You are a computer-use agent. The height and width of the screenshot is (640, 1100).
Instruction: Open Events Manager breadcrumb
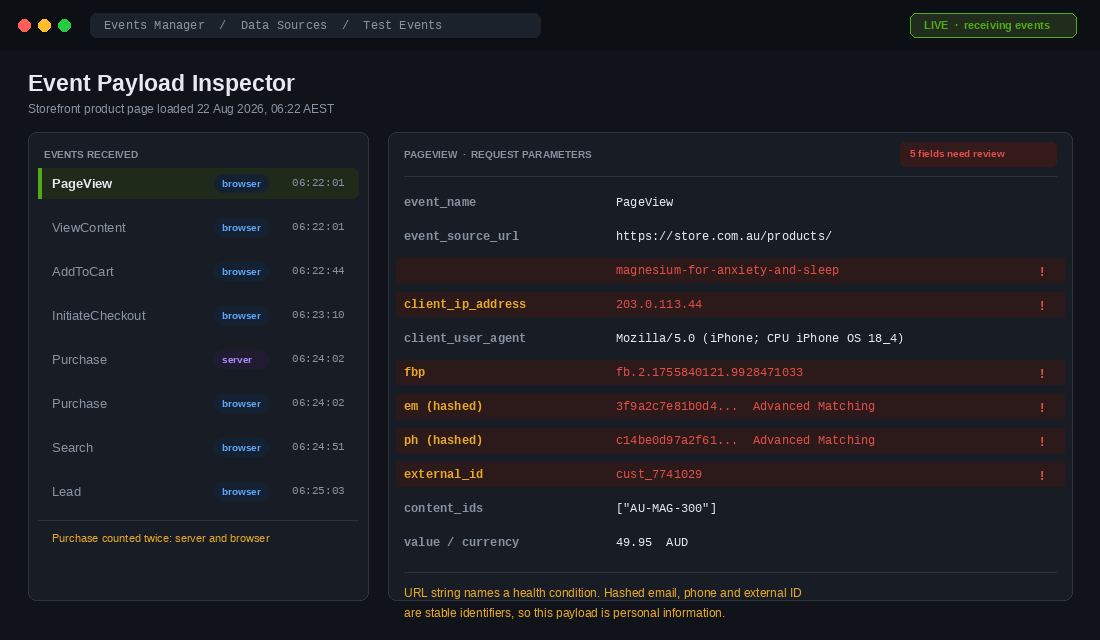click(x=154, y=25)
